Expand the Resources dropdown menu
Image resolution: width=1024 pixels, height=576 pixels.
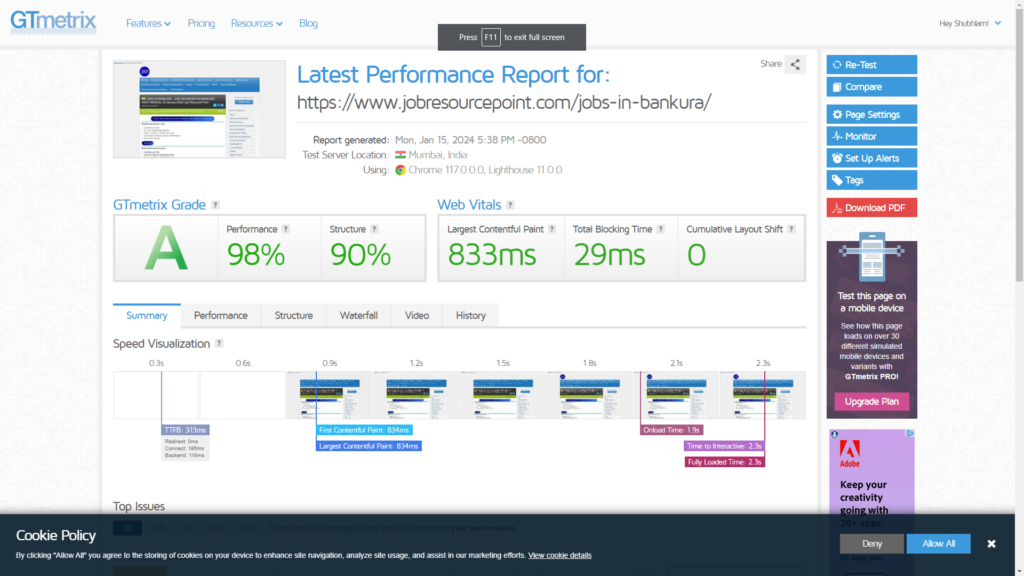(x=257, y=23)
